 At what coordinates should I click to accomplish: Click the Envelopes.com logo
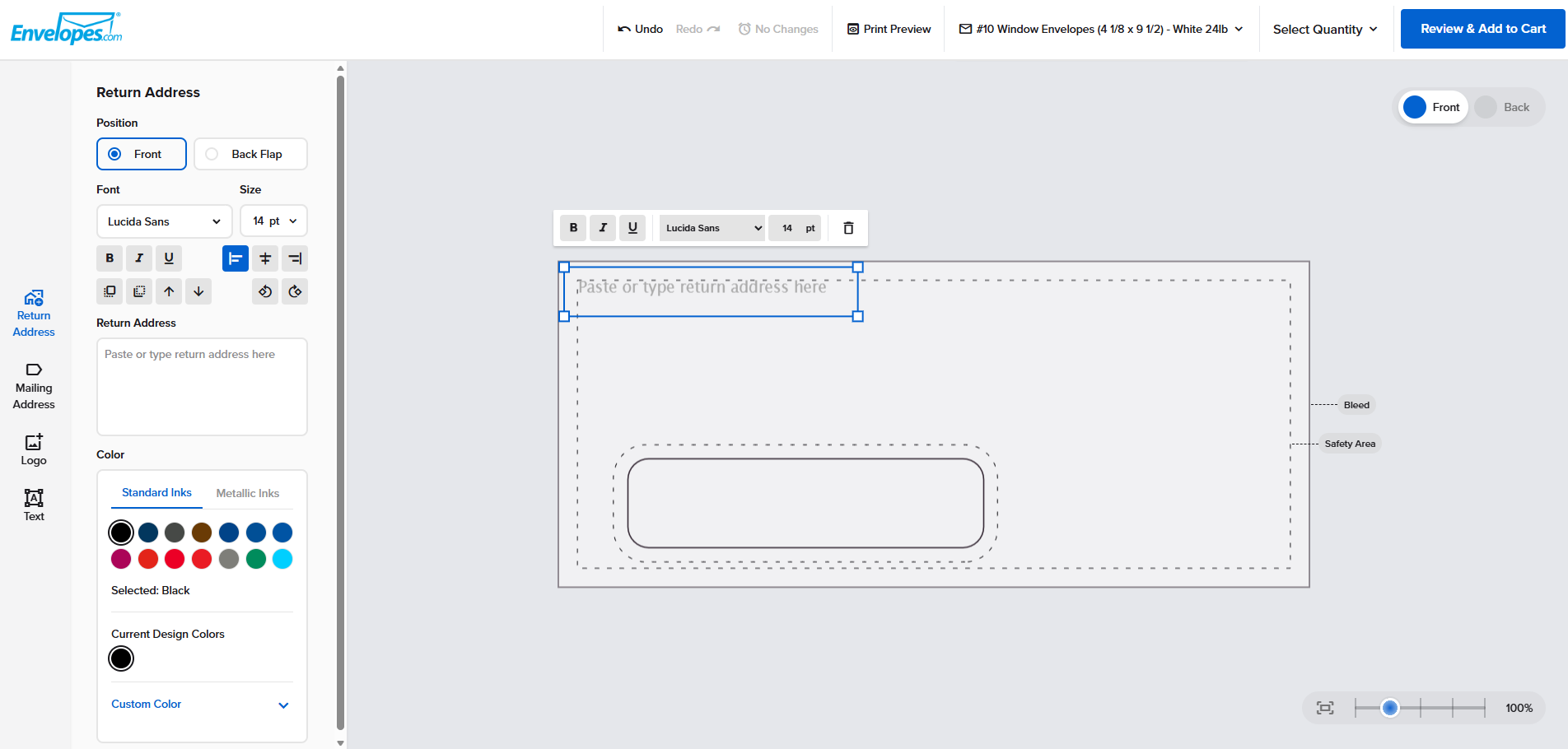(66, 29)
